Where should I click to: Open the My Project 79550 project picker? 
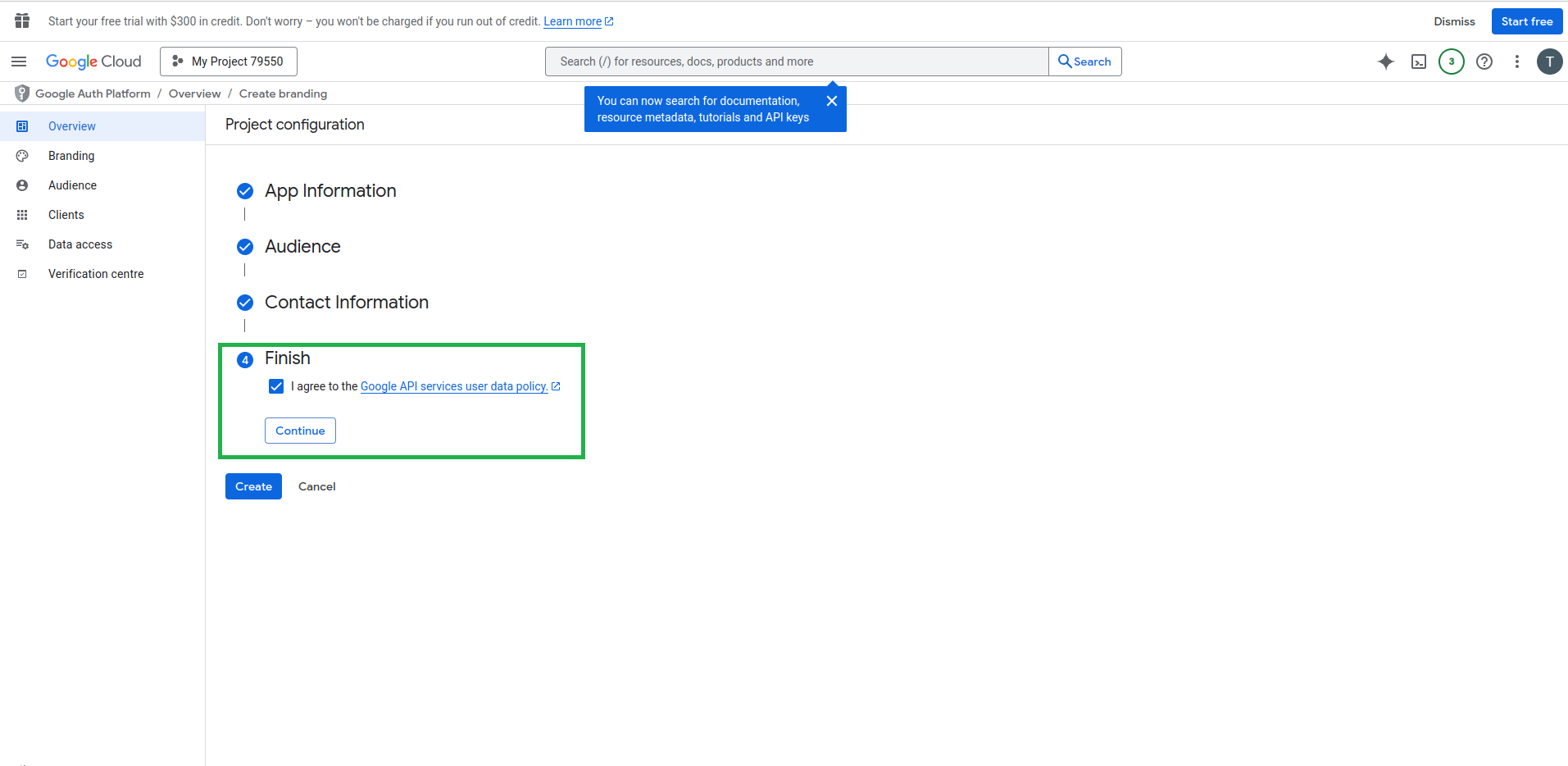229,62
